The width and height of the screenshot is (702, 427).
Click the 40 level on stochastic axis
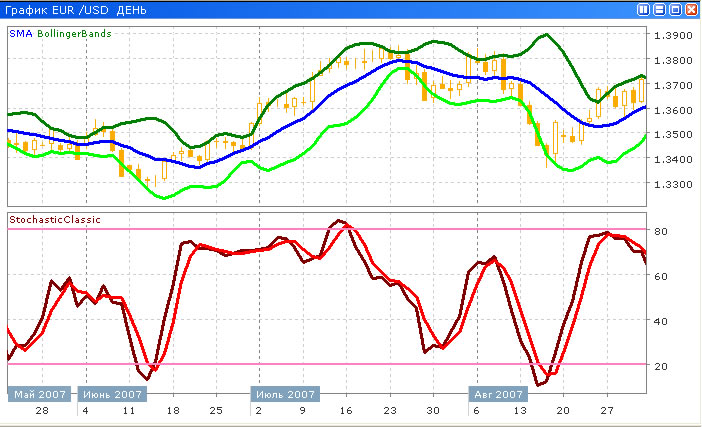click(x=661, y=321)
